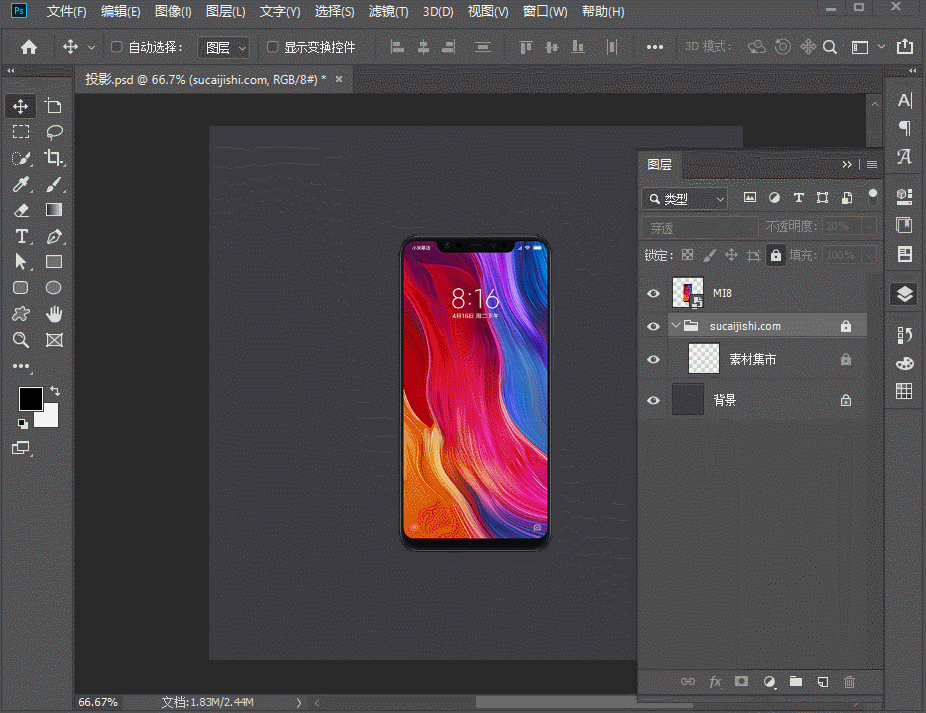
Task: Go to the Photoshop Home screen
Action: [x=28, y=47]
